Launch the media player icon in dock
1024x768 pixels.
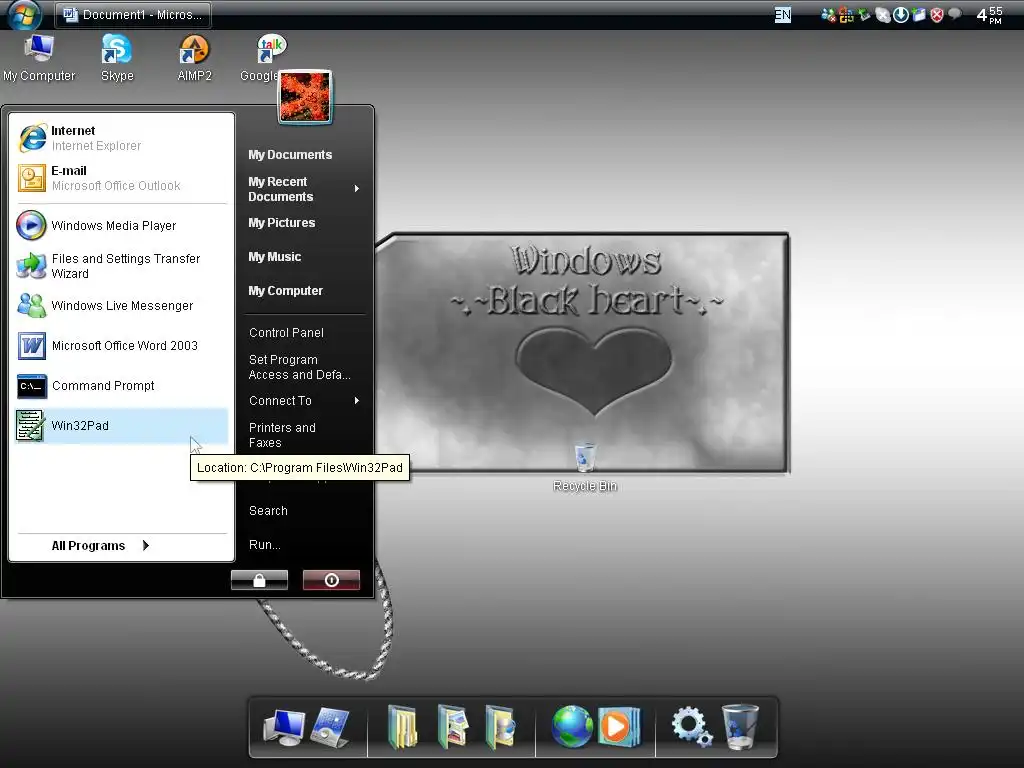coord(619,726)
